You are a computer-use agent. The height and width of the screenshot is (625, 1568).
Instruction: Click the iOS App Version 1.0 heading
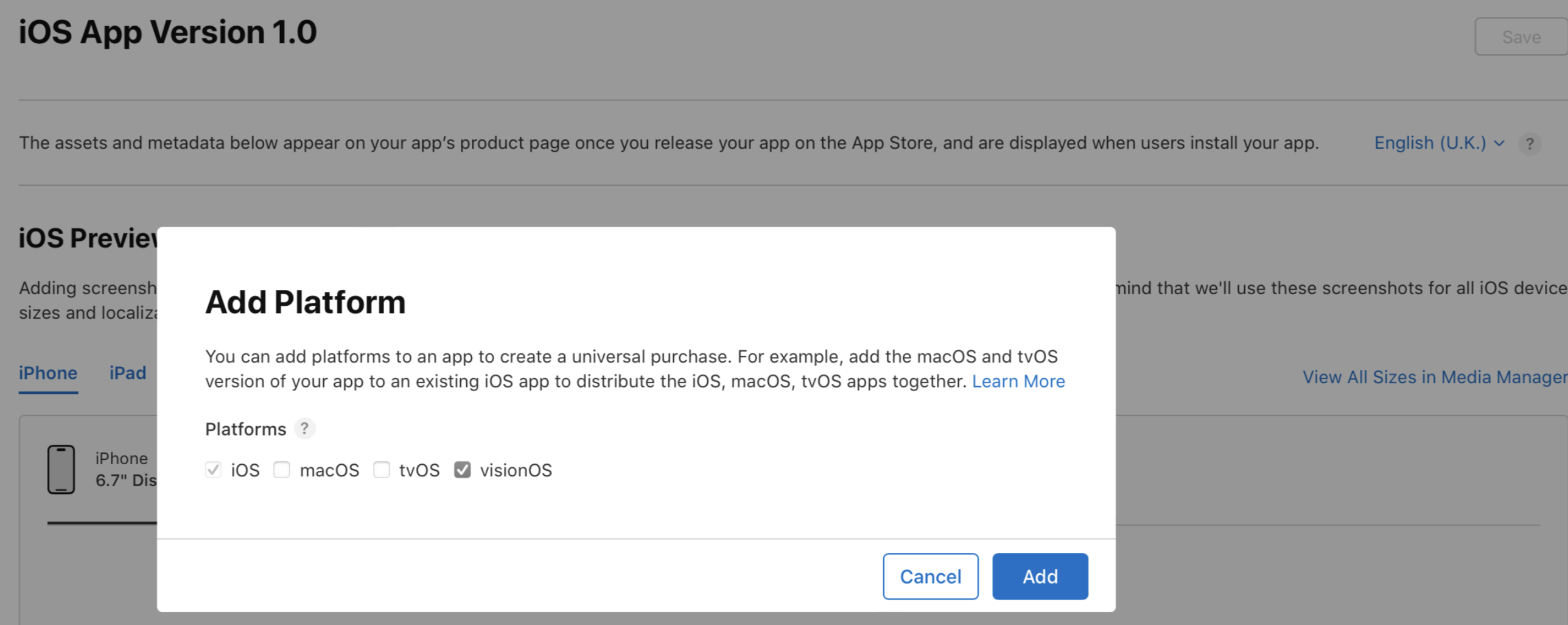[167, 32]
